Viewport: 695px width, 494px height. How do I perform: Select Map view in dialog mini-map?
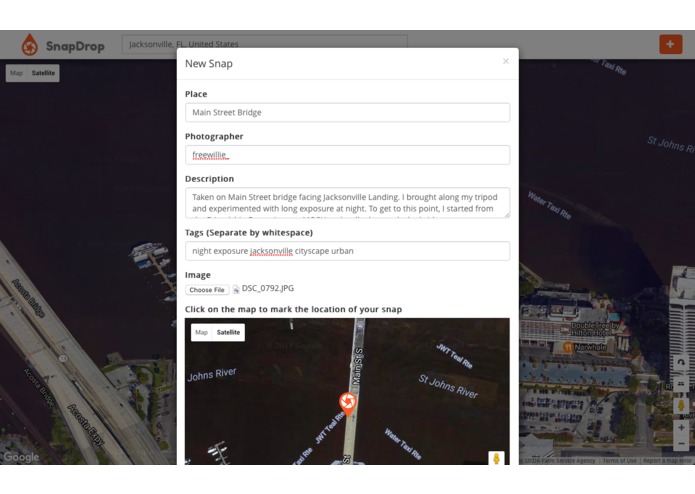(x=201, y=332)
